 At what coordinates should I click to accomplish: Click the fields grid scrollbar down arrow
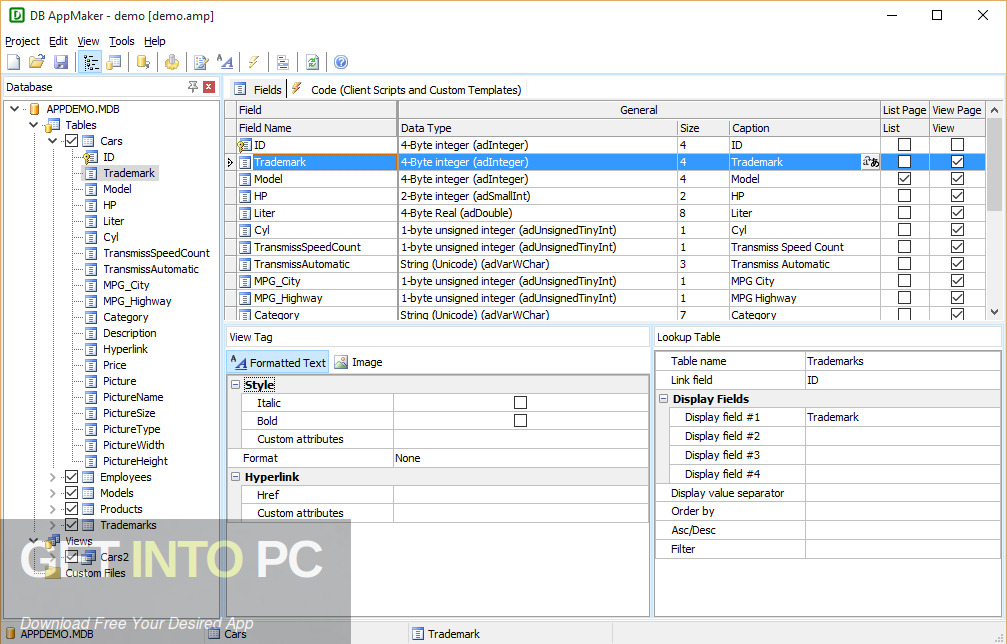994,312
